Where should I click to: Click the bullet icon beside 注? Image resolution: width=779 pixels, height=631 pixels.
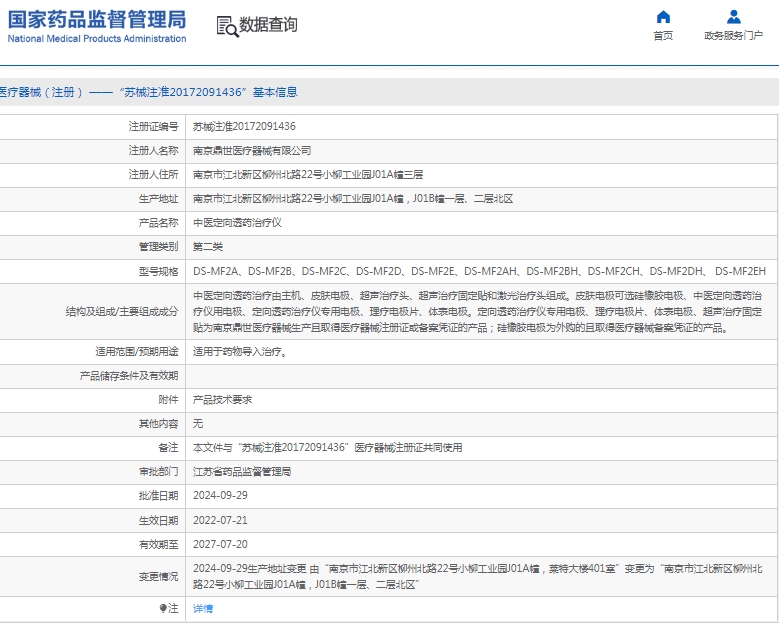tap(162, 608)
